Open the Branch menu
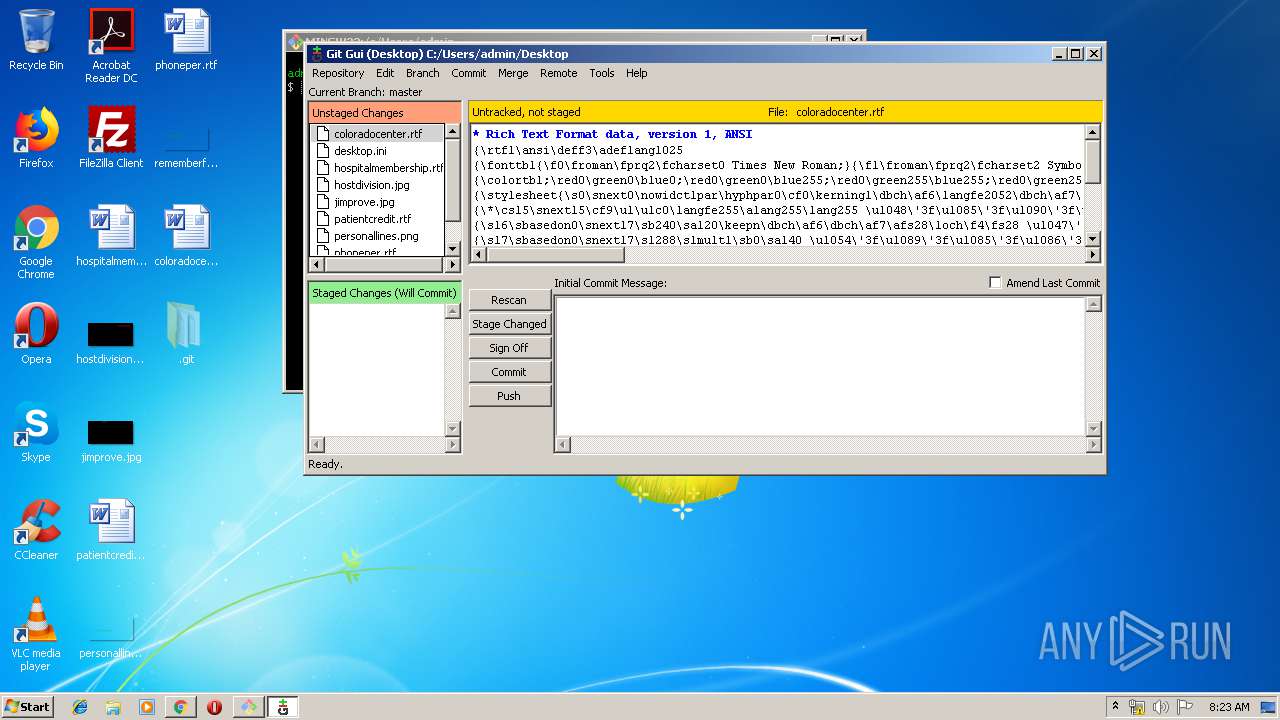Viewport: 1280px width, 720px height. (423, 73)
